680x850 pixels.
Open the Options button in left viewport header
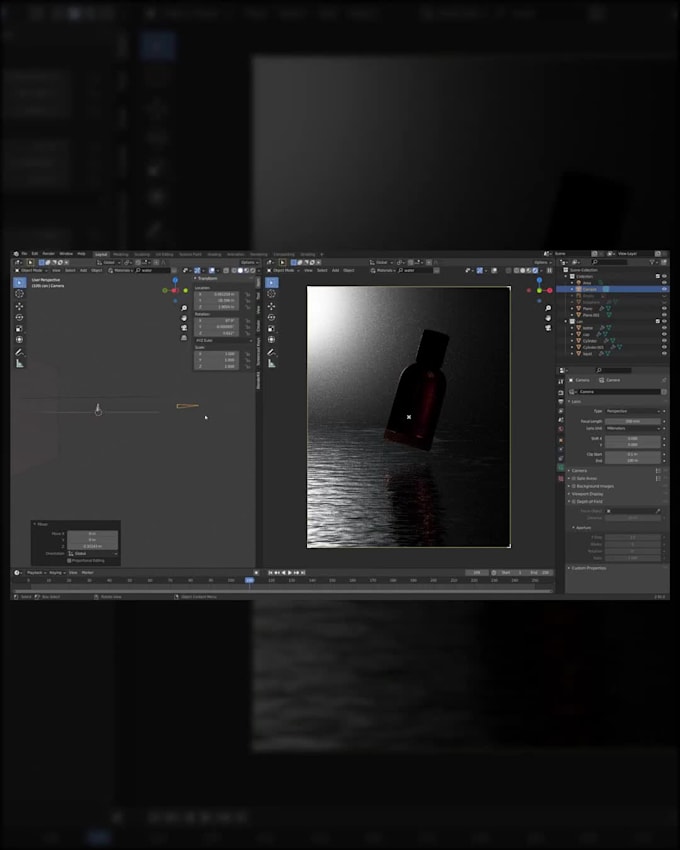[249, 262]
